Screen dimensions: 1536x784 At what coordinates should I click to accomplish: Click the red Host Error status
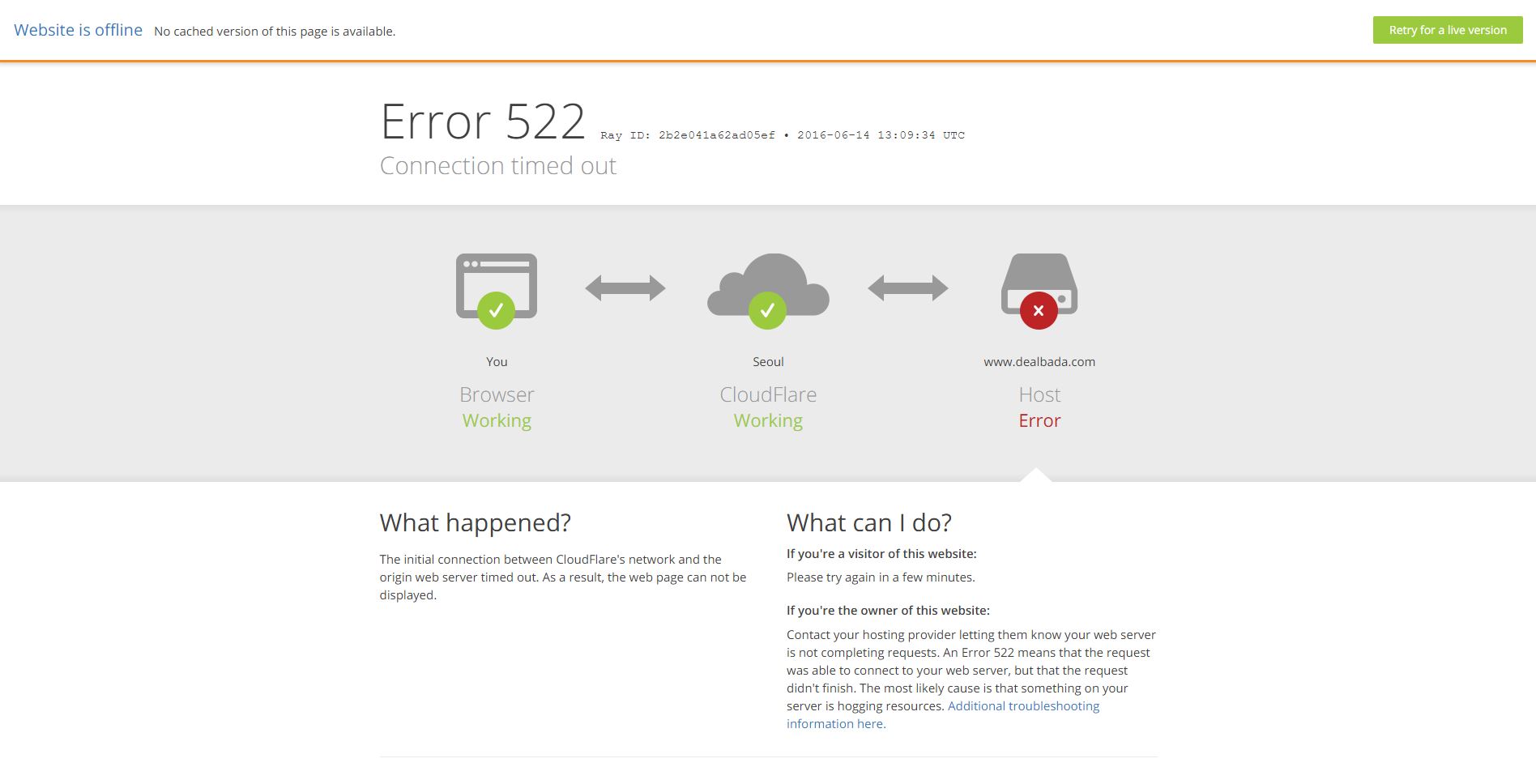tap(1039, 420)
